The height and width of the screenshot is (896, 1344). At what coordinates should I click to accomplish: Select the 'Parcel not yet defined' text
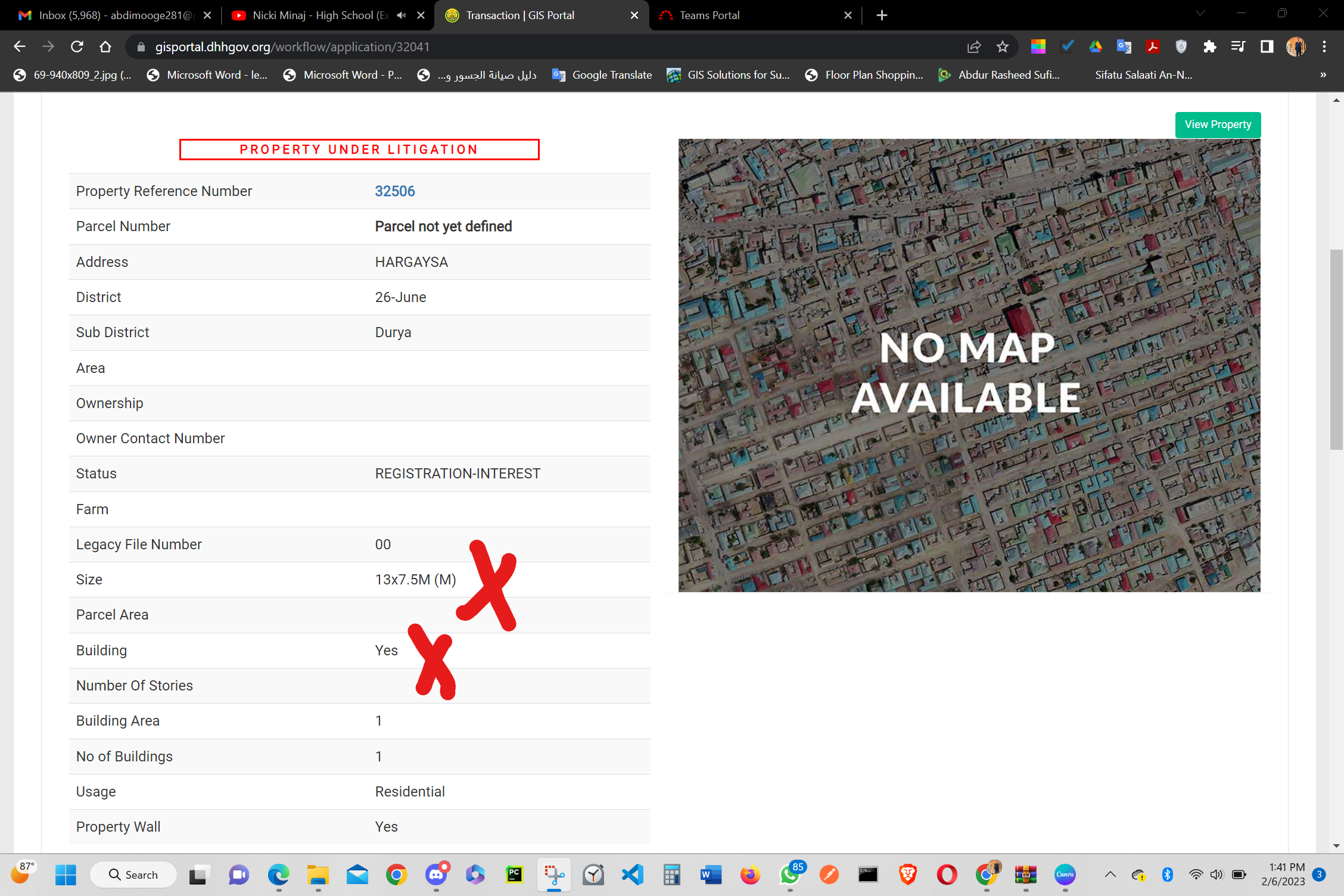click(x=443, y=226)
